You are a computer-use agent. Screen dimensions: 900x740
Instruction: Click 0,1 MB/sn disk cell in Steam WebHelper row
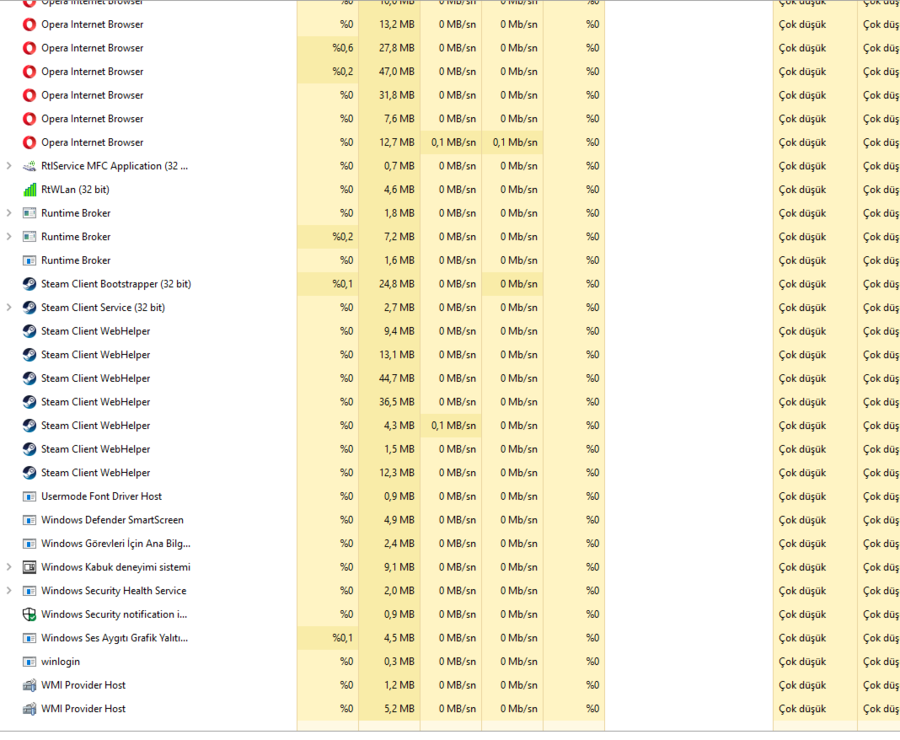[x=451, y=425]
